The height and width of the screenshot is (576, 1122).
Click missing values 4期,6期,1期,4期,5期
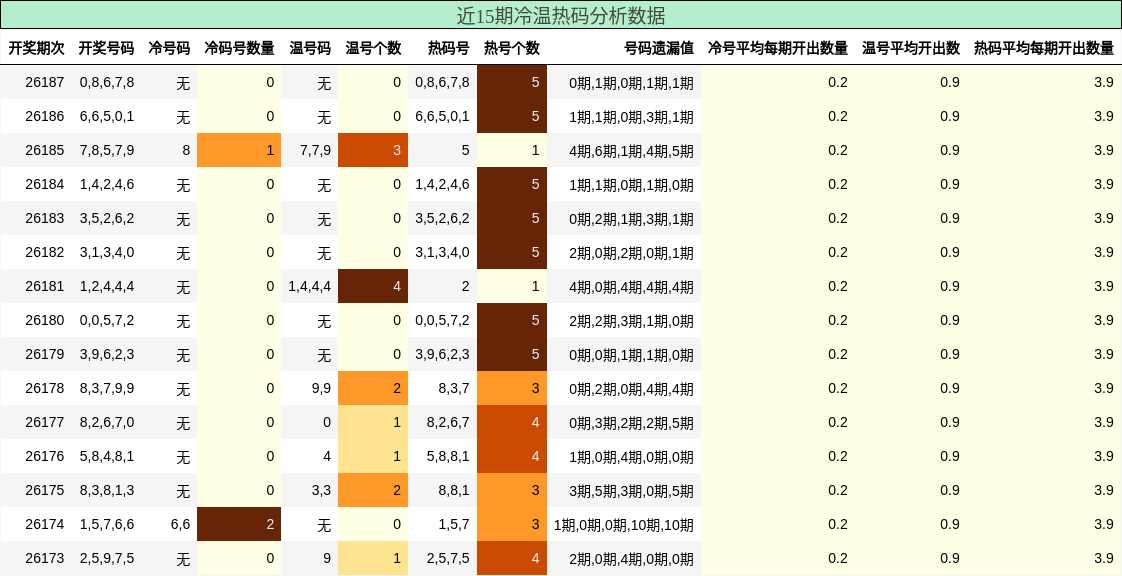pyautogui.click(x=631, y=151)
